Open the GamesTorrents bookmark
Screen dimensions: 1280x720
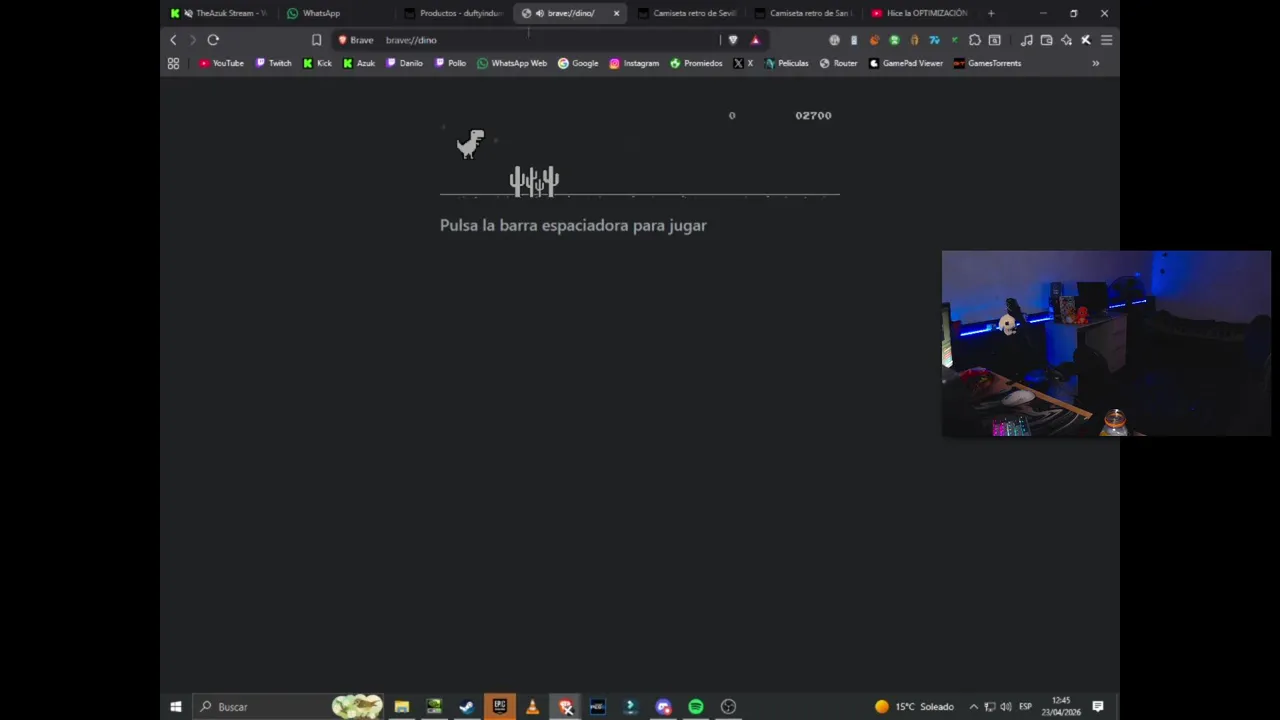click(x=987, y=63)
